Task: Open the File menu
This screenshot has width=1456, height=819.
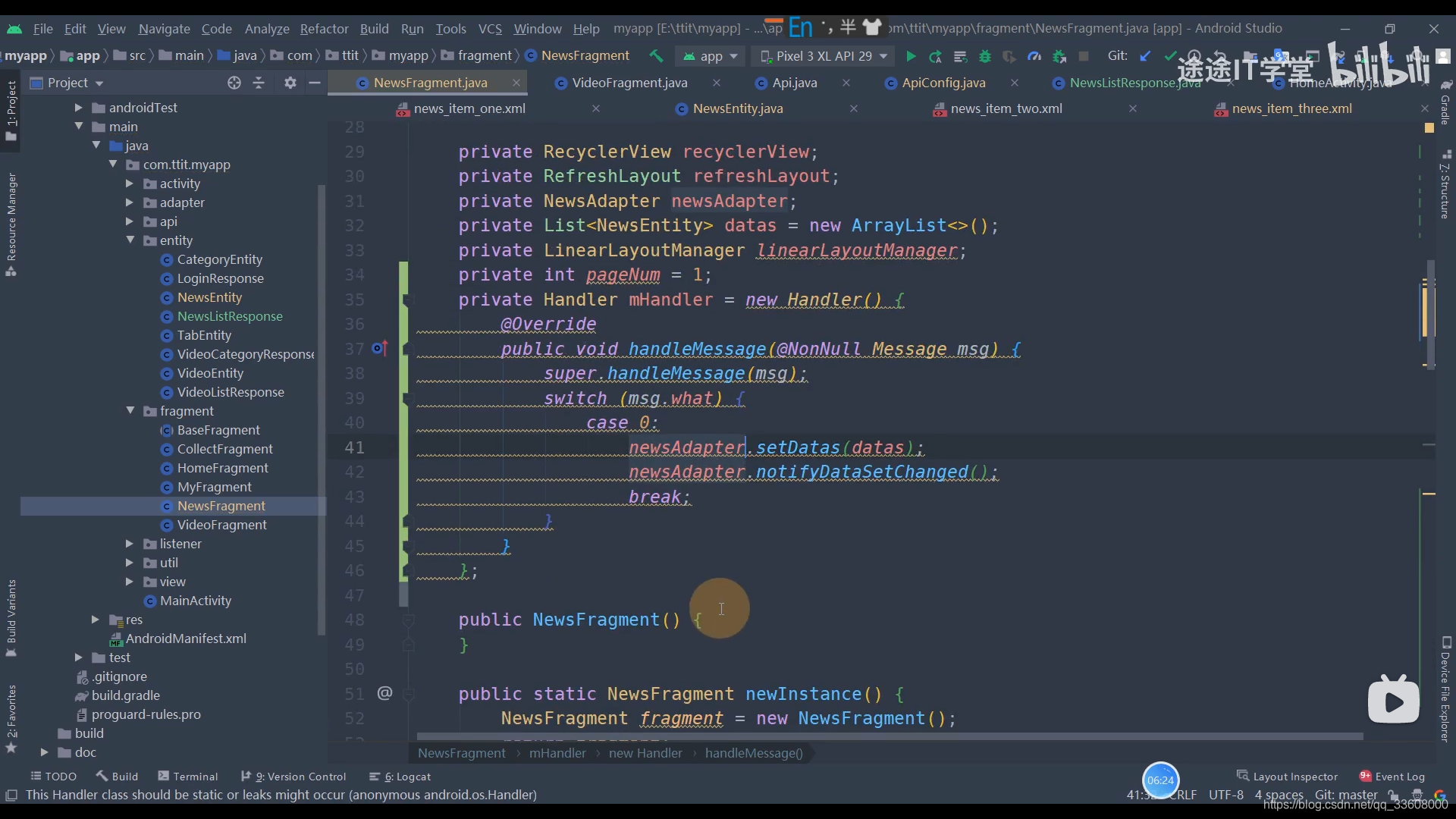Action: (x=43, y=29)
